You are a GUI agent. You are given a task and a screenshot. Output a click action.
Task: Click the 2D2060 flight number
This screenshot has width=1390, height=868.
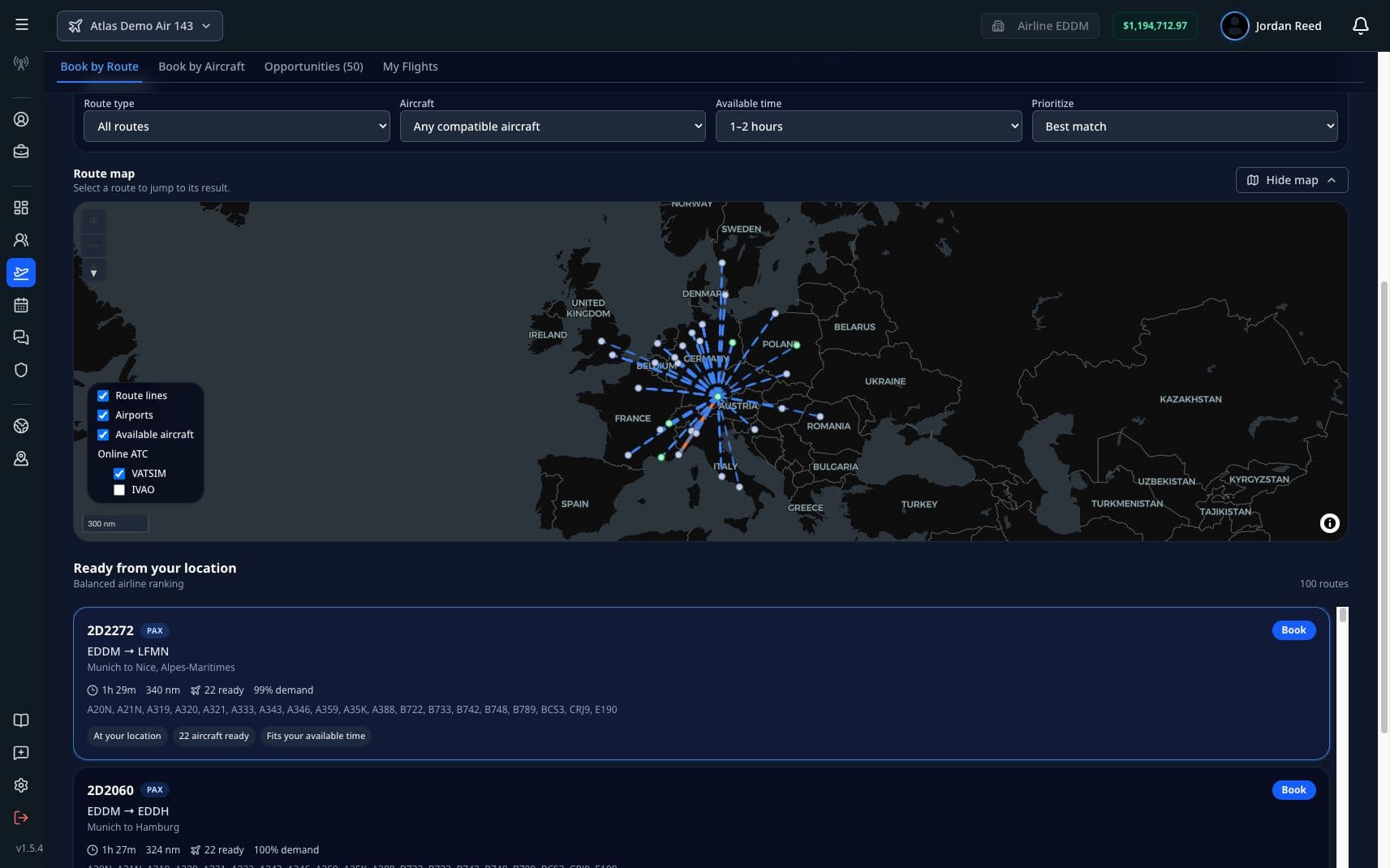(x=110, y=790)
